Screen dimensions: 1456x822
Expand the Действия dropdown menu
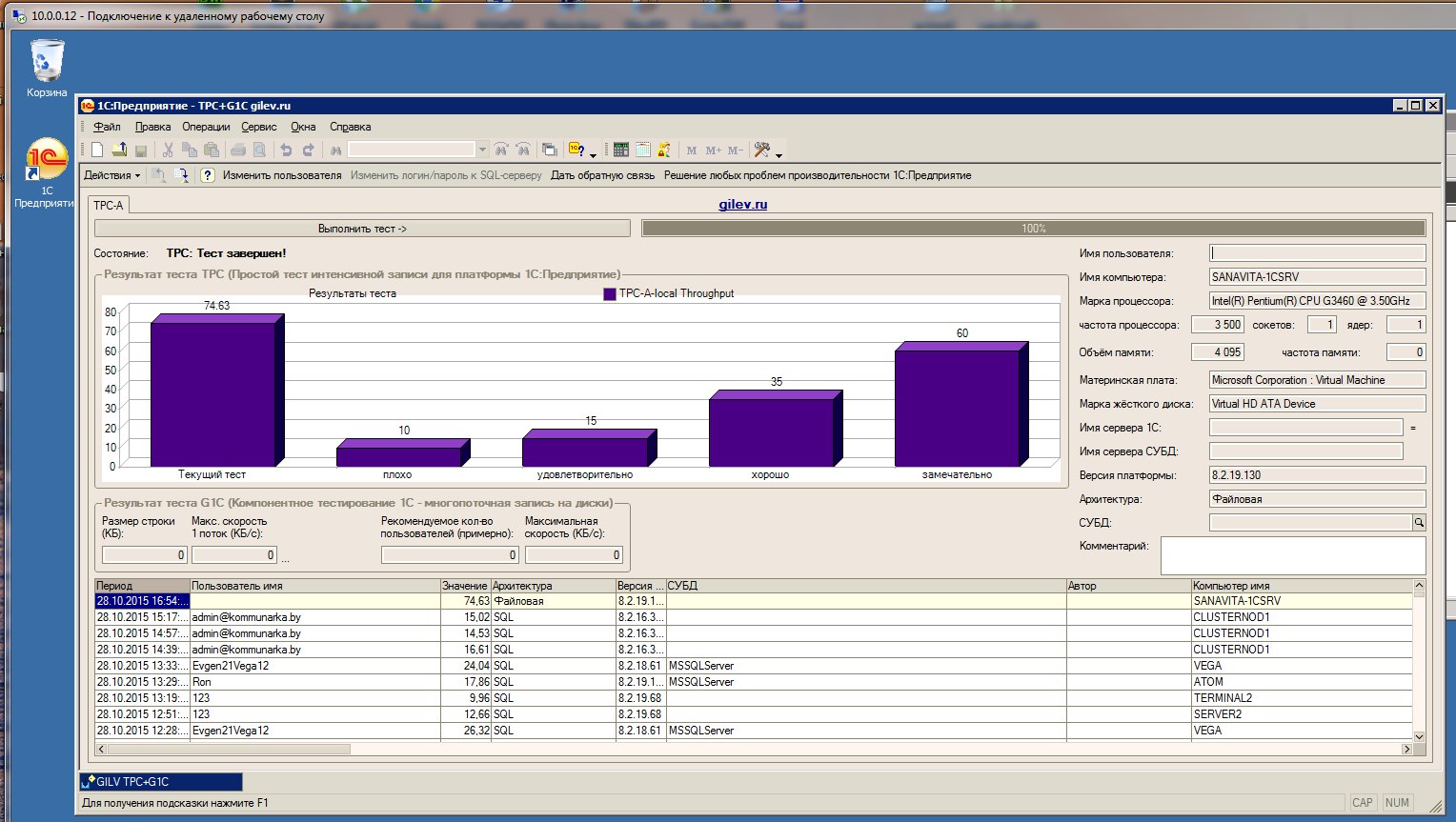(111, 175)
